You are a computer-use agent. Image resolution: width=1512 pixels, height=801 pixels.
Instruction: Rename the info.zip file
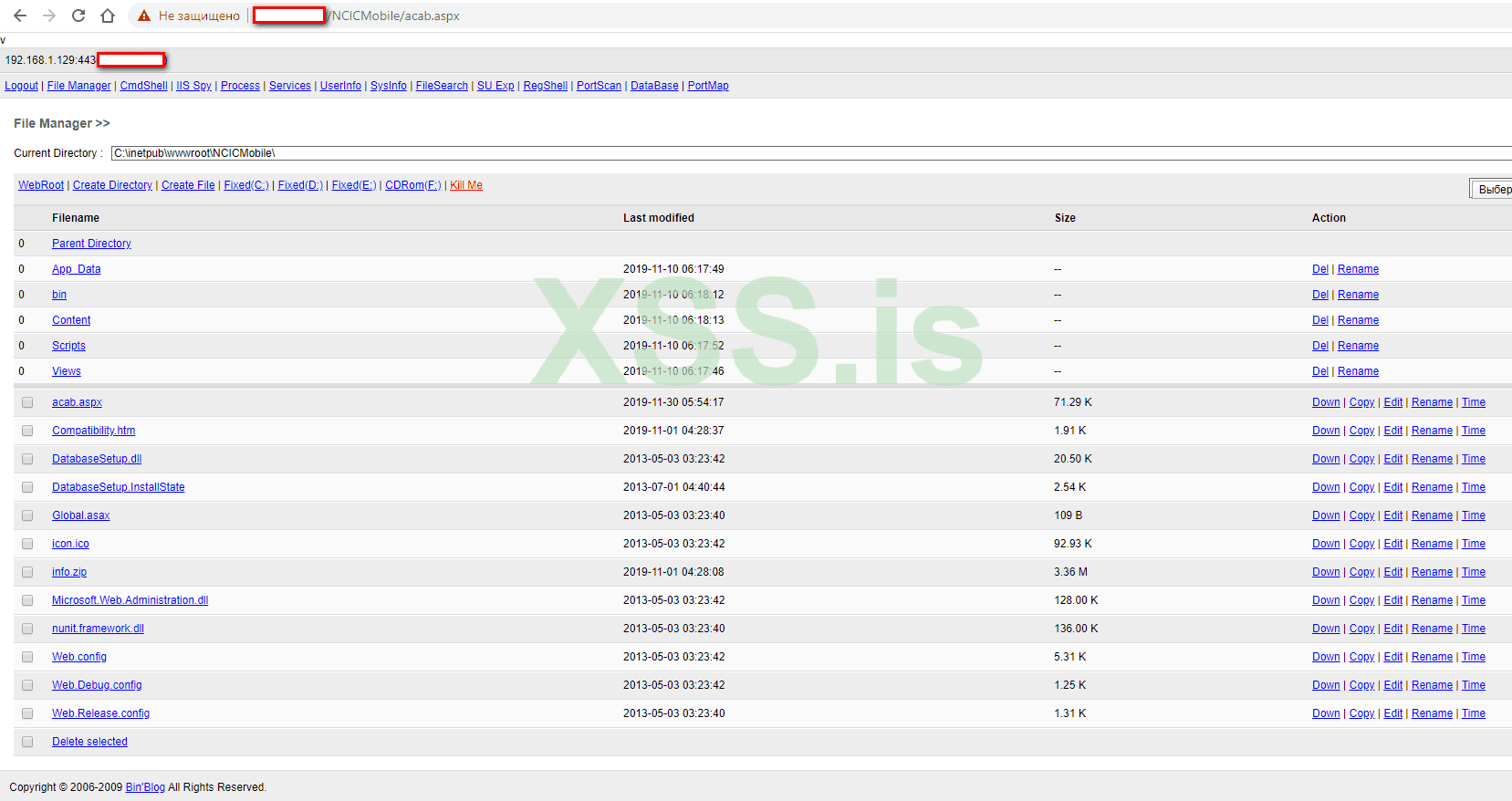pos(1432,572)
